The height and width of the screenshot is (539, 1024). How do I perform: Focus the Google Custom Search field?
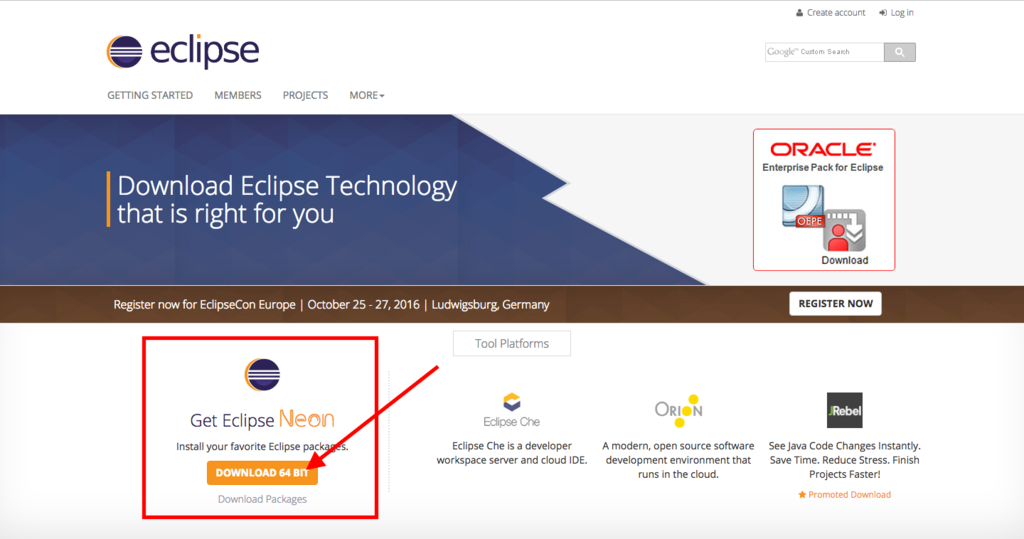[825, 52]
